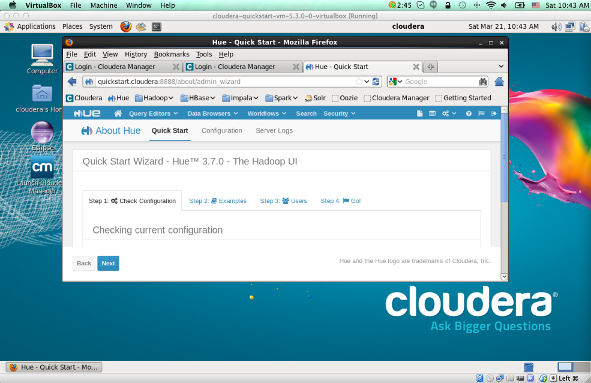The image size is (591, 383).
Task: Go to Hue home icon
Action: 118,113
